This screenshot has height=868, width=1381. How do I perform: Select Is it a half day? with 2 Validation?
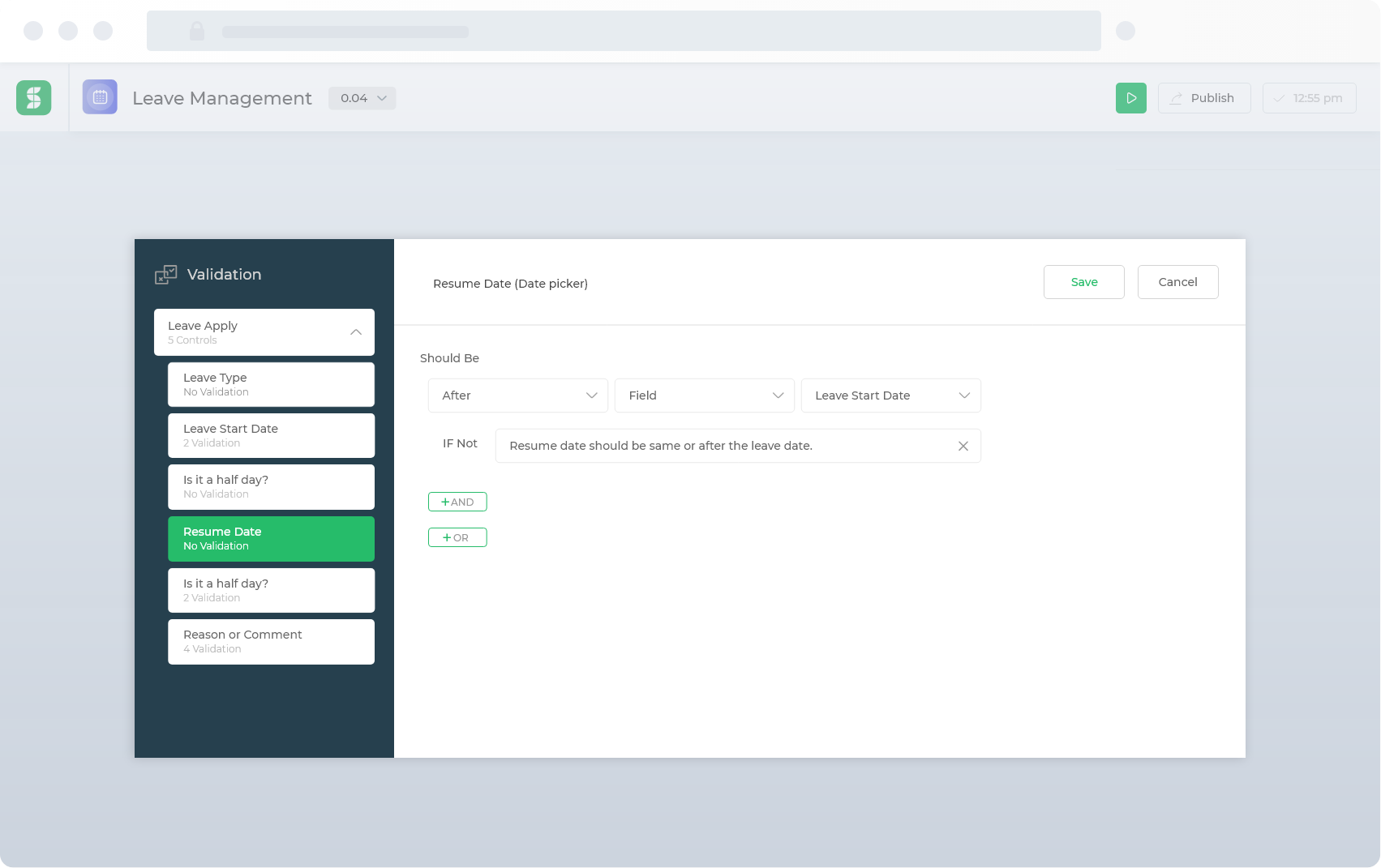tap(272, 590)
